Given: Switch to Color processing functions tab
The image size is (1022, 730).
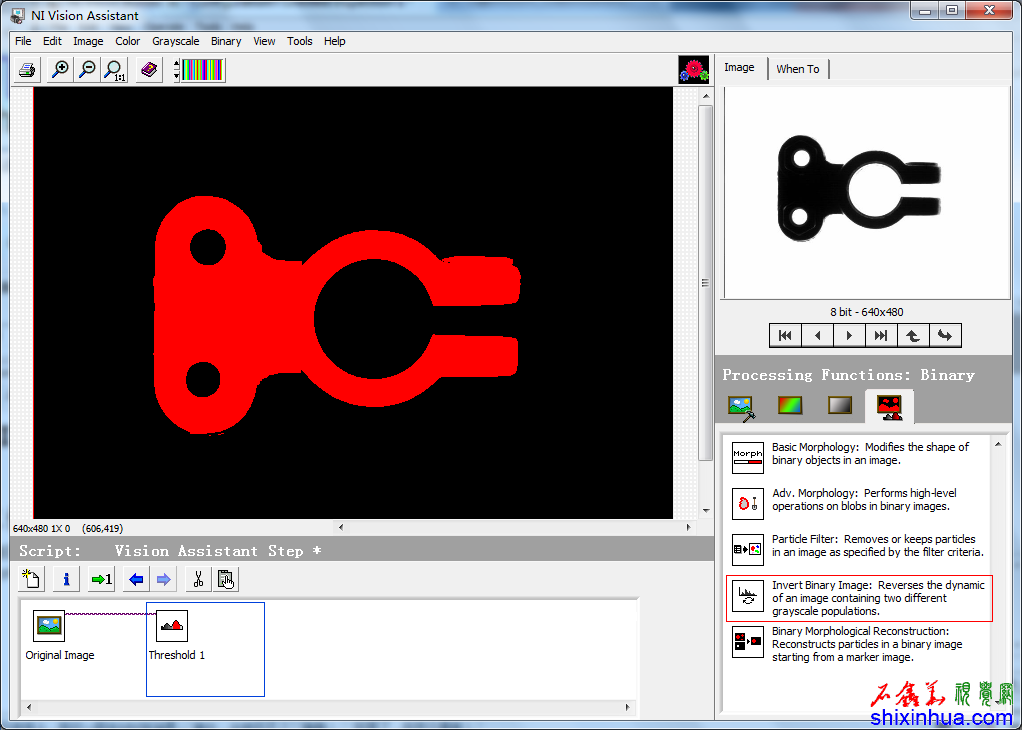Looking at the screenshot, I should tap(790, 405).
